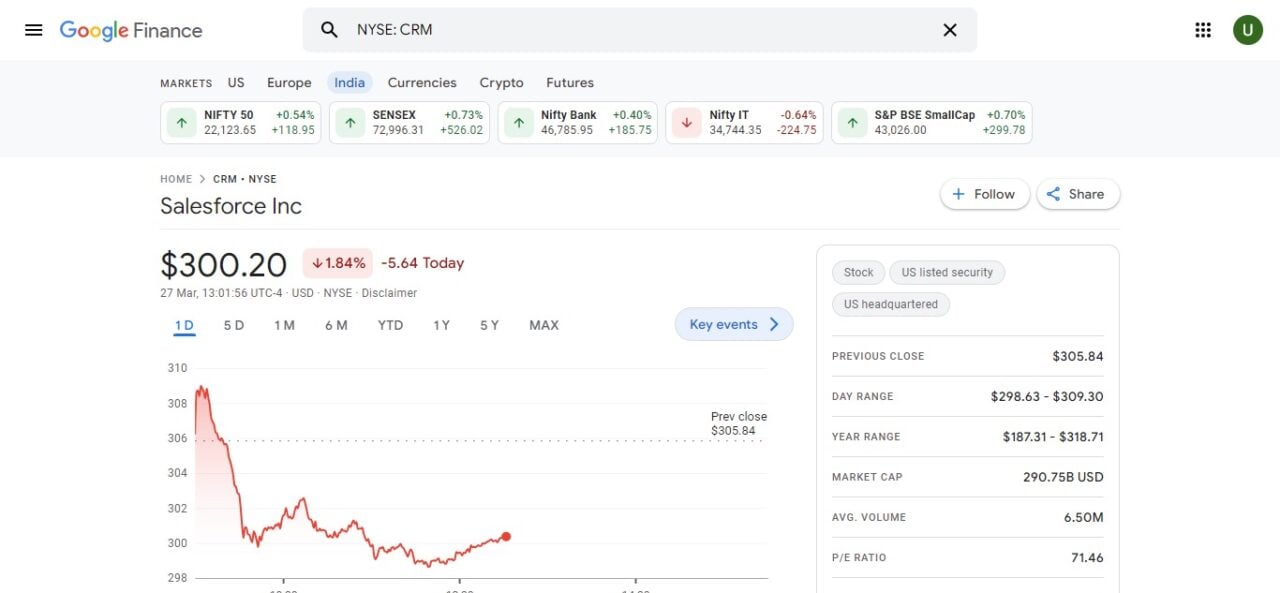Click SENSEX green up arrow icon
Image resolution: width=1280 pixels, height=593 pixels.
point(349,123)
